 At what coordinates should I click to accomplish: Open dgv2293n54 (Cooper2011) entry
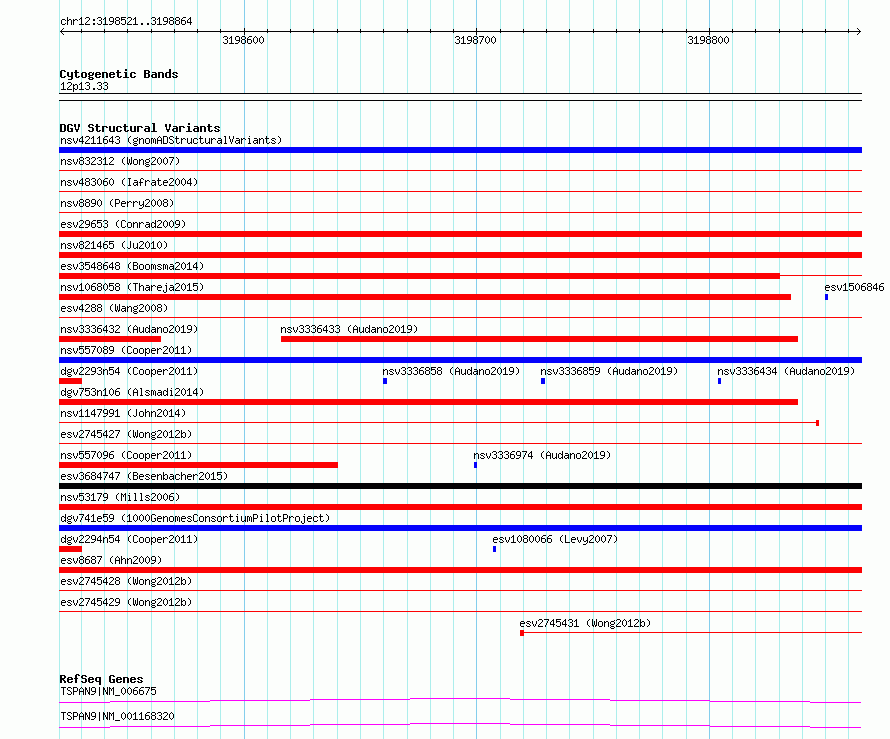pyautogui.click(x=129, y=371)
